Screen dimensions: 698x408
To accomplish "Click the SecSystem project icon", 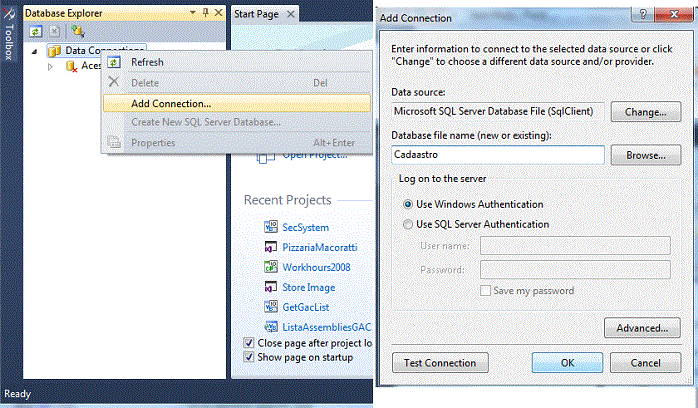I will point(271,227).
